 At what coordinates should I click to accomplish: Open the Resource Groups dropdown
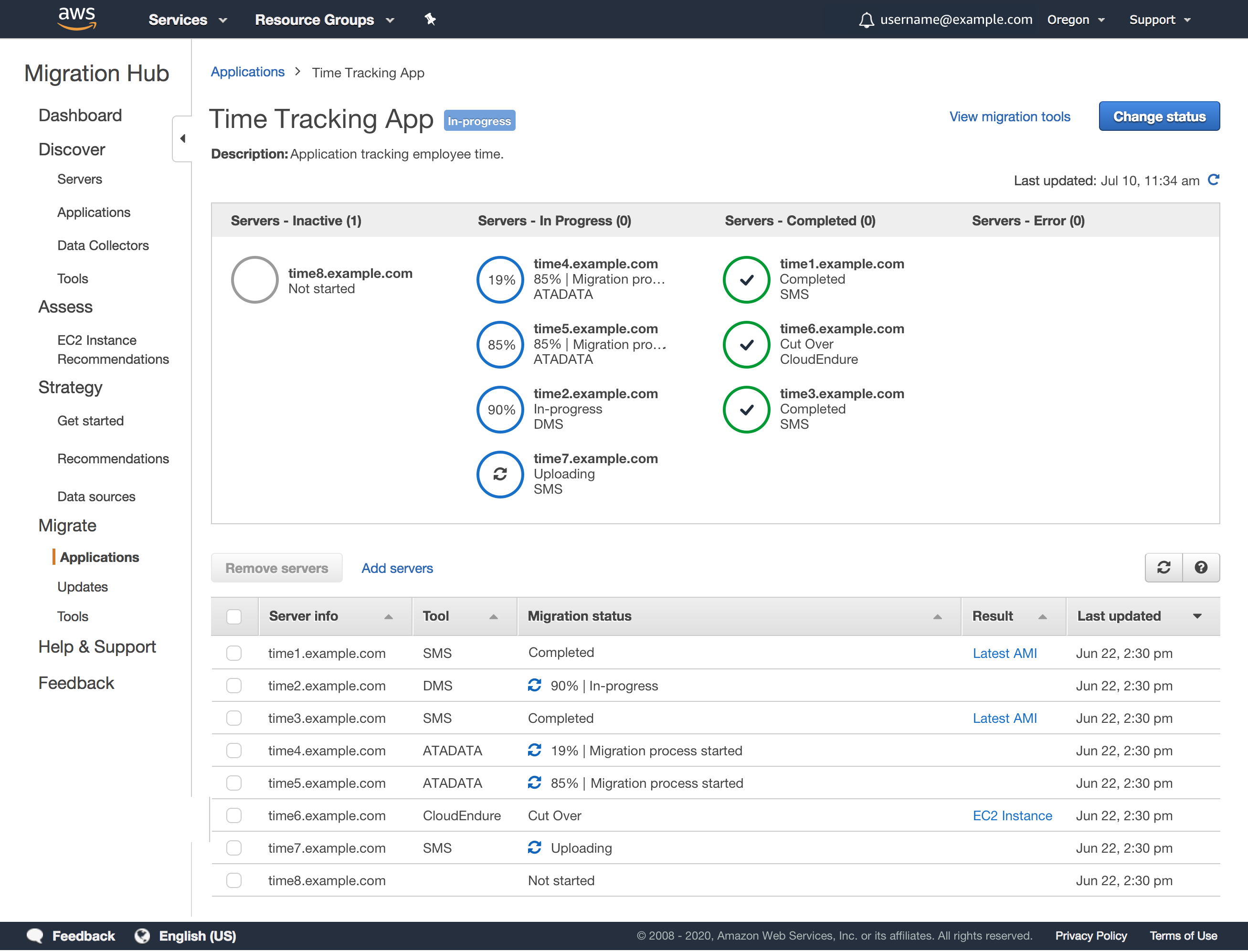coord(325,20)
